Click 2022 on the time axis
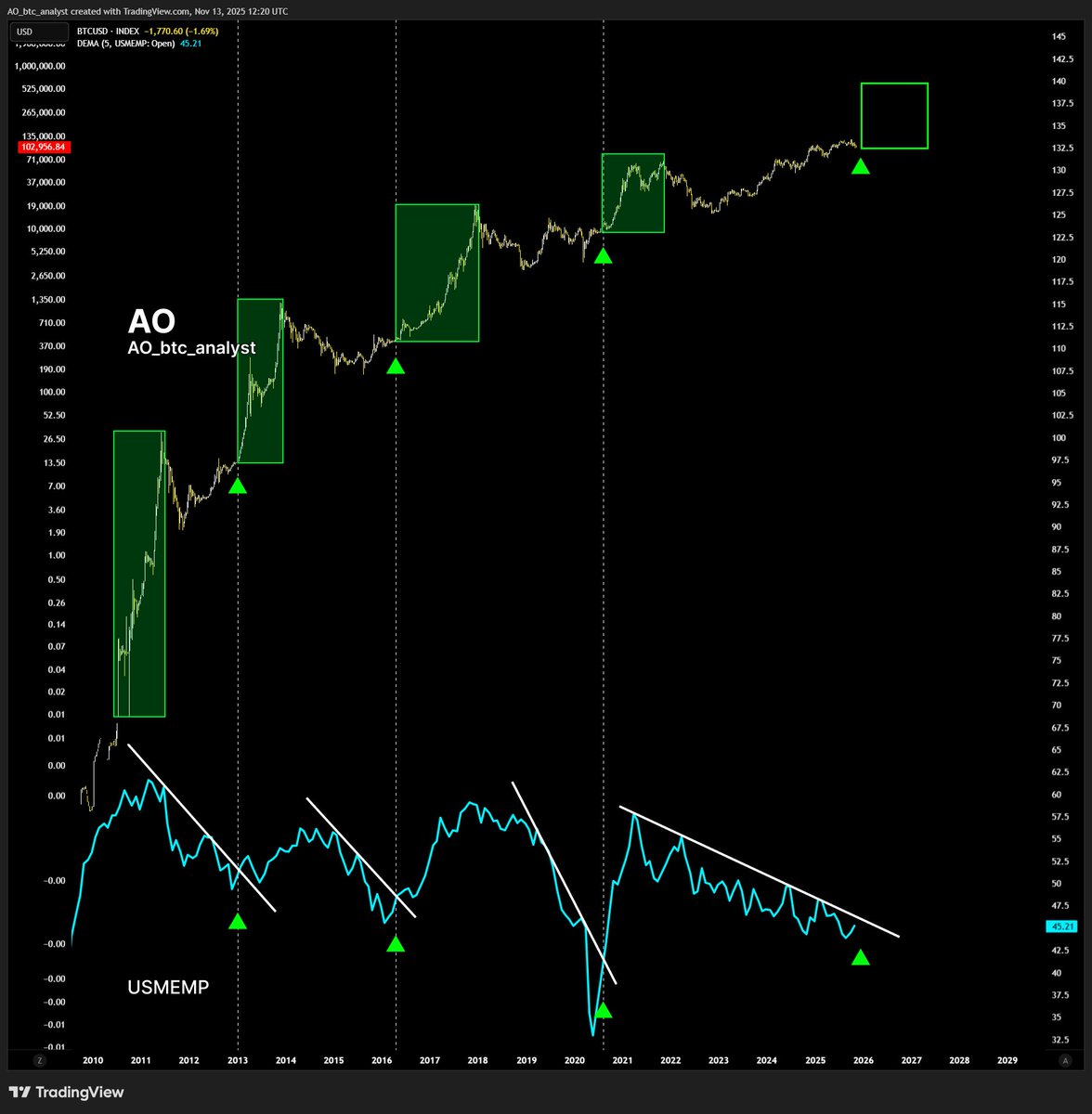The image size is (1092, 1114). point(670,1060)
